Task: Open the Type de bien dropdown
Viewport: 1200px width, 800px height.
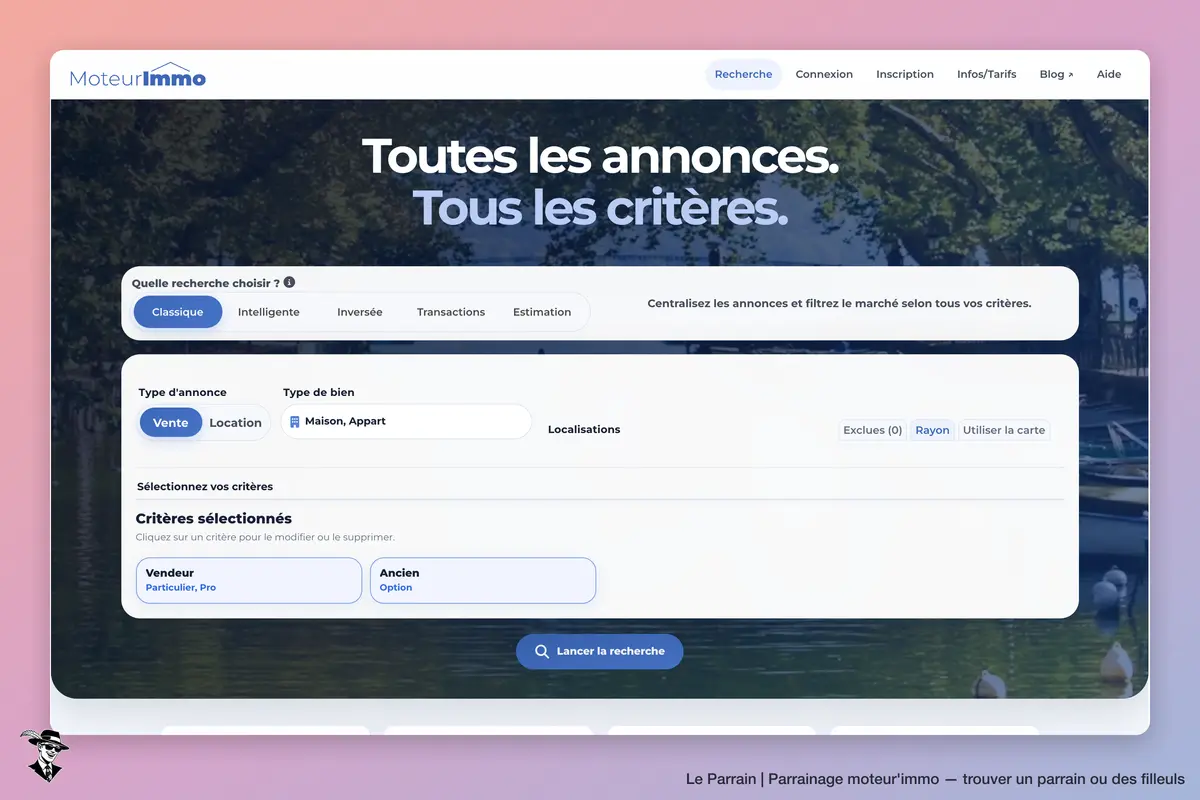Action: pyautogui.click(x=406, y=421)
